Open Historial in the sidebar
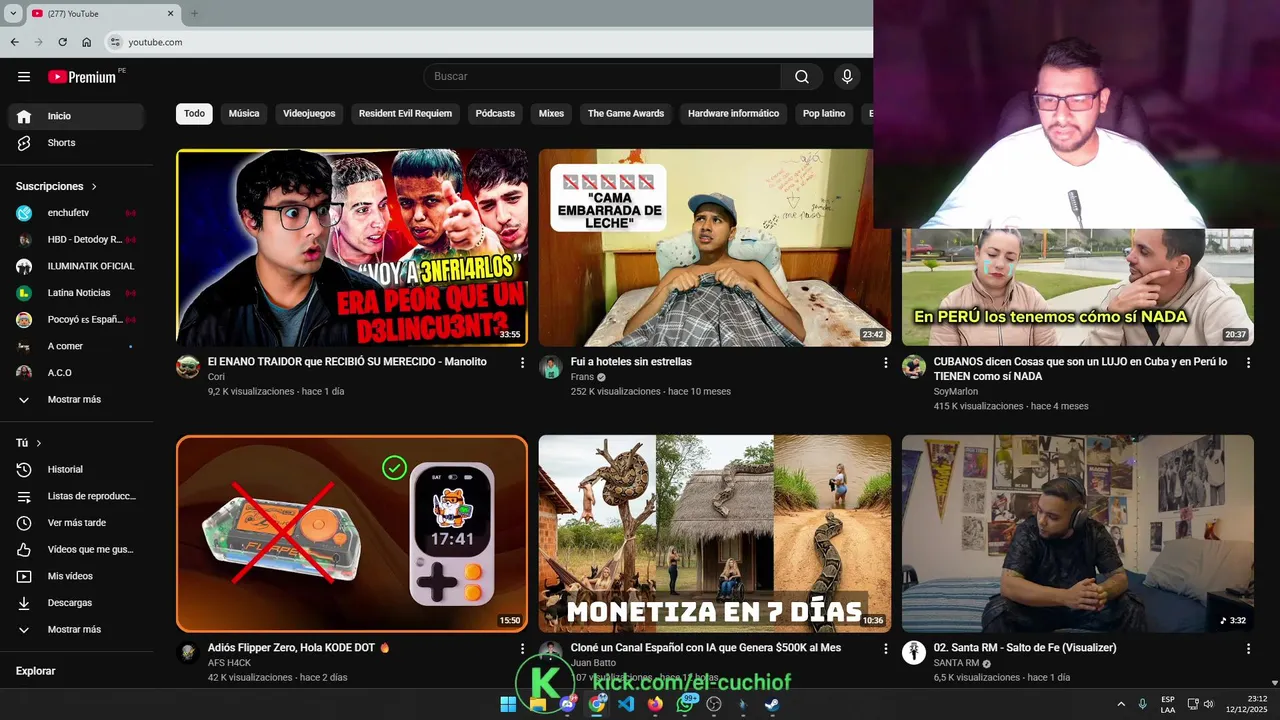Screen dimensions: 1280x720 pyautogui.click(x=76, y=469)
